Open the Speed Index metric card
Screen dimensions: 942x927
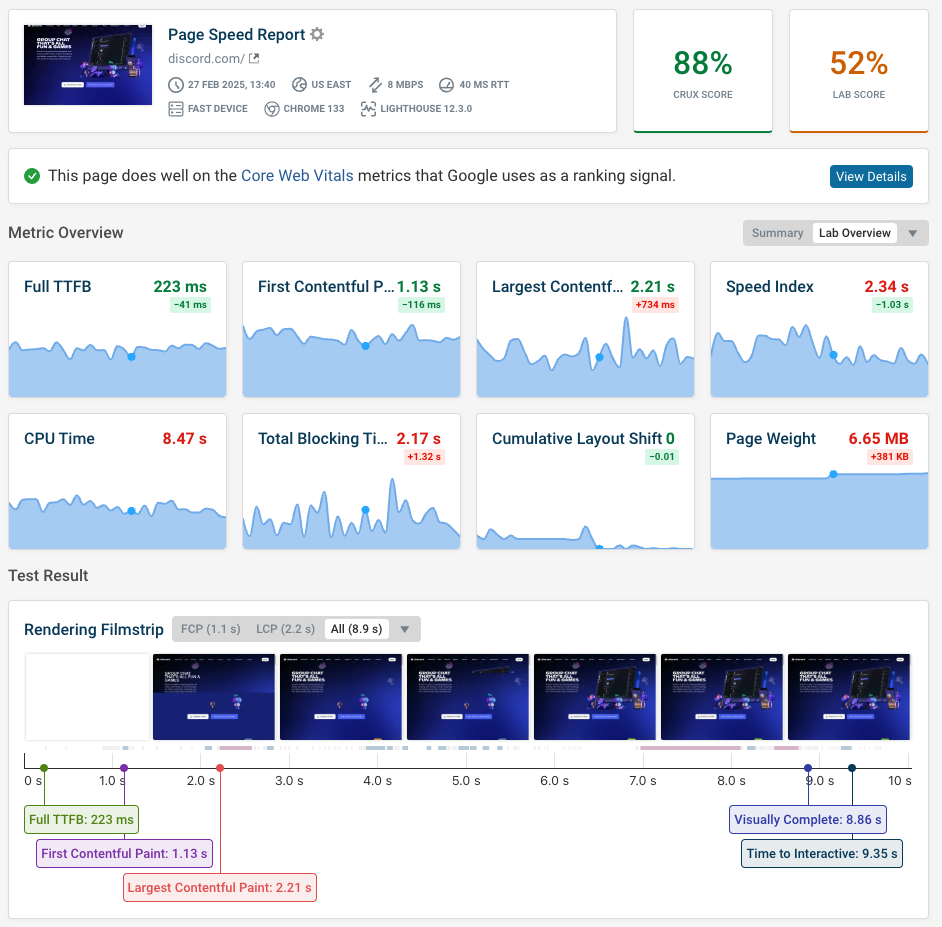(x=819, y=329)
